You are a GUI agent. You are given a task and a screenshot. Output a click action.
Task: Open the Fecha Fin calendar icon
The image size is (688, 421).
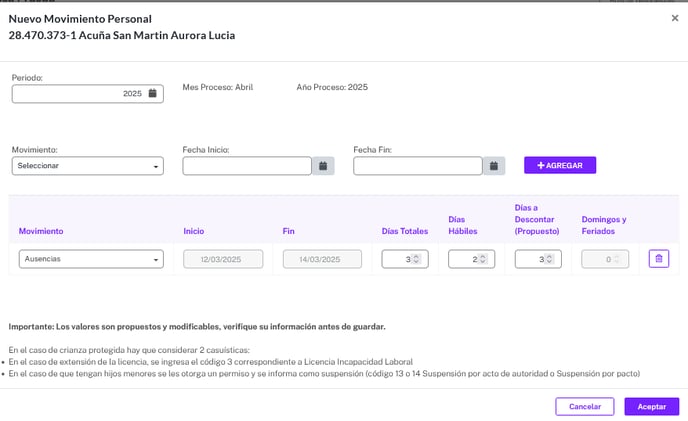494,166
